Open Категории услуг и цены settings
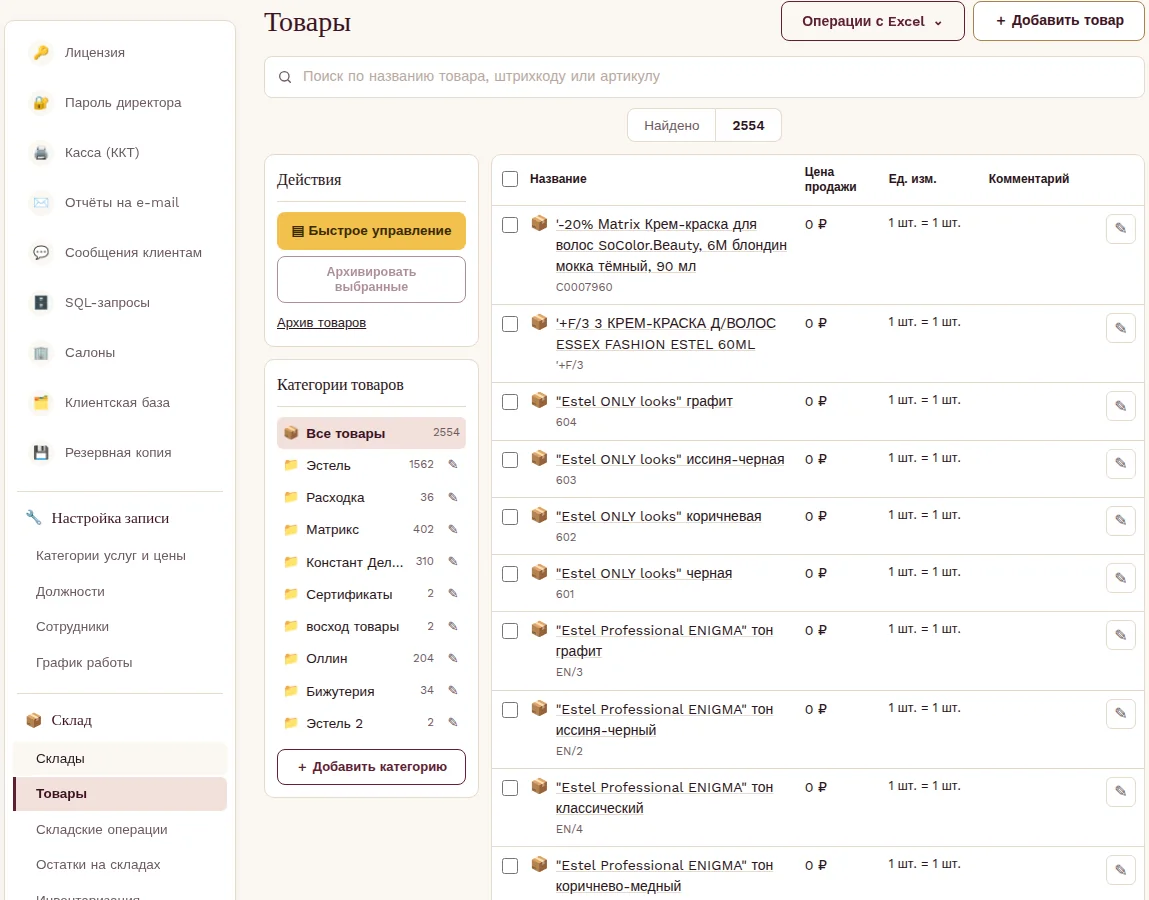The width and height of the screenshot is (1149, 900). click(111, 556)
